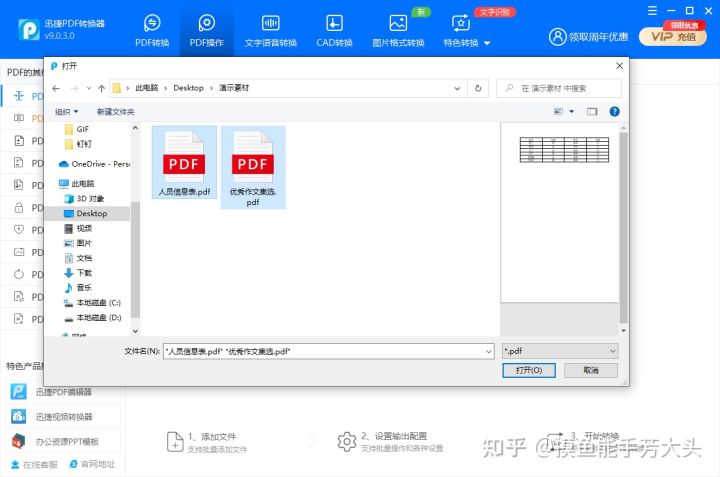Click the lock icon in sidebar
The width and height of the screenshot is (720, 477).
tap(19, 208)
